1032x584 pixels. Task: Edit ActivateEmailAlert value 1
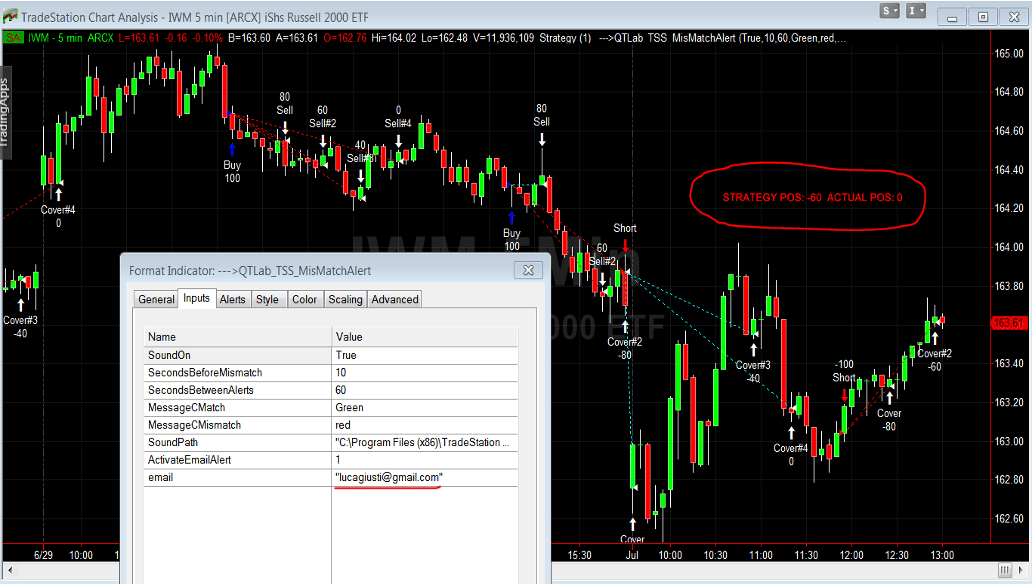pyautogui.click(x=425, y=460)
